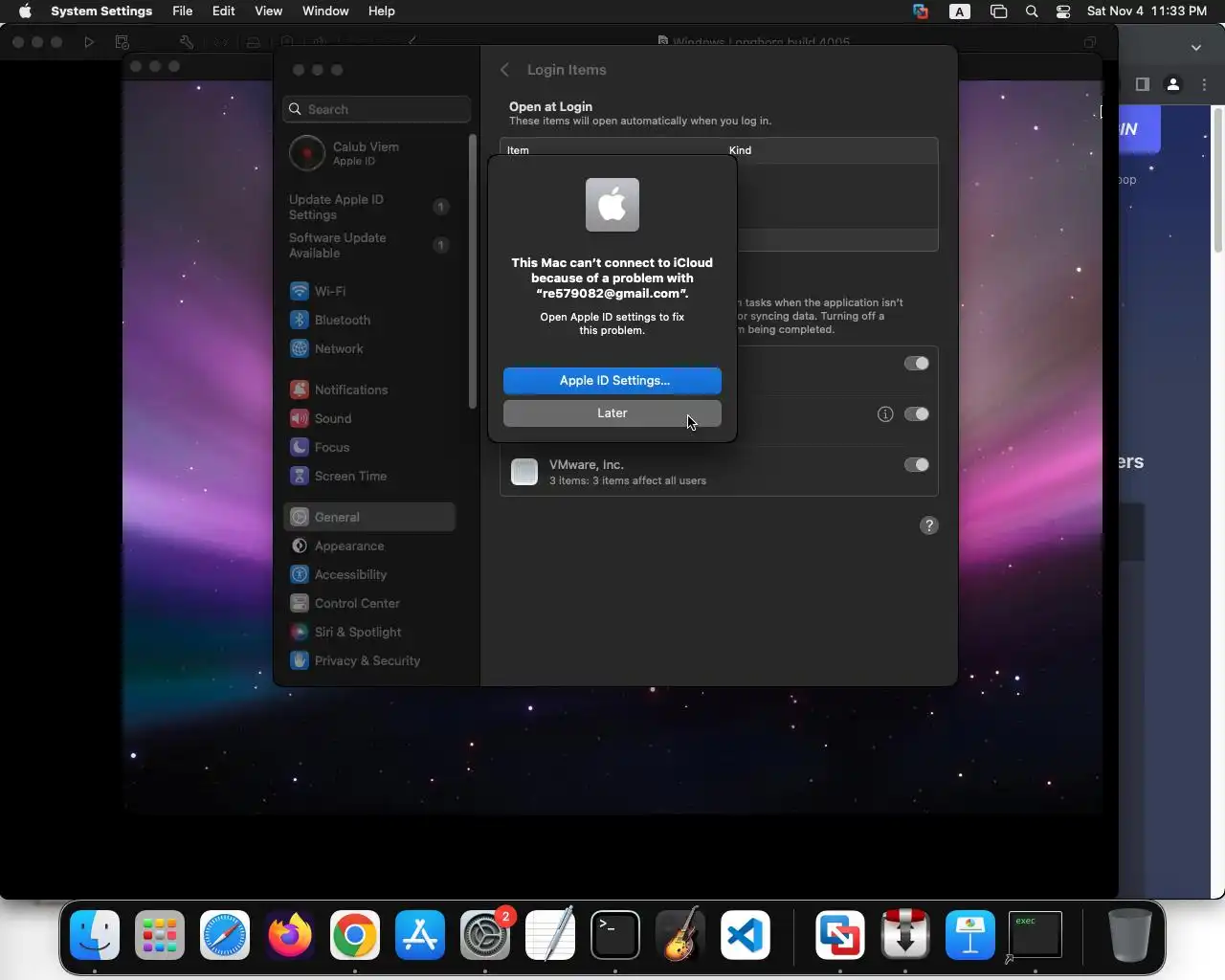Viewport: 1225px width, 980px height.
Task: Click VMware Fusion menu bar status icon
Action: point(921,11)
